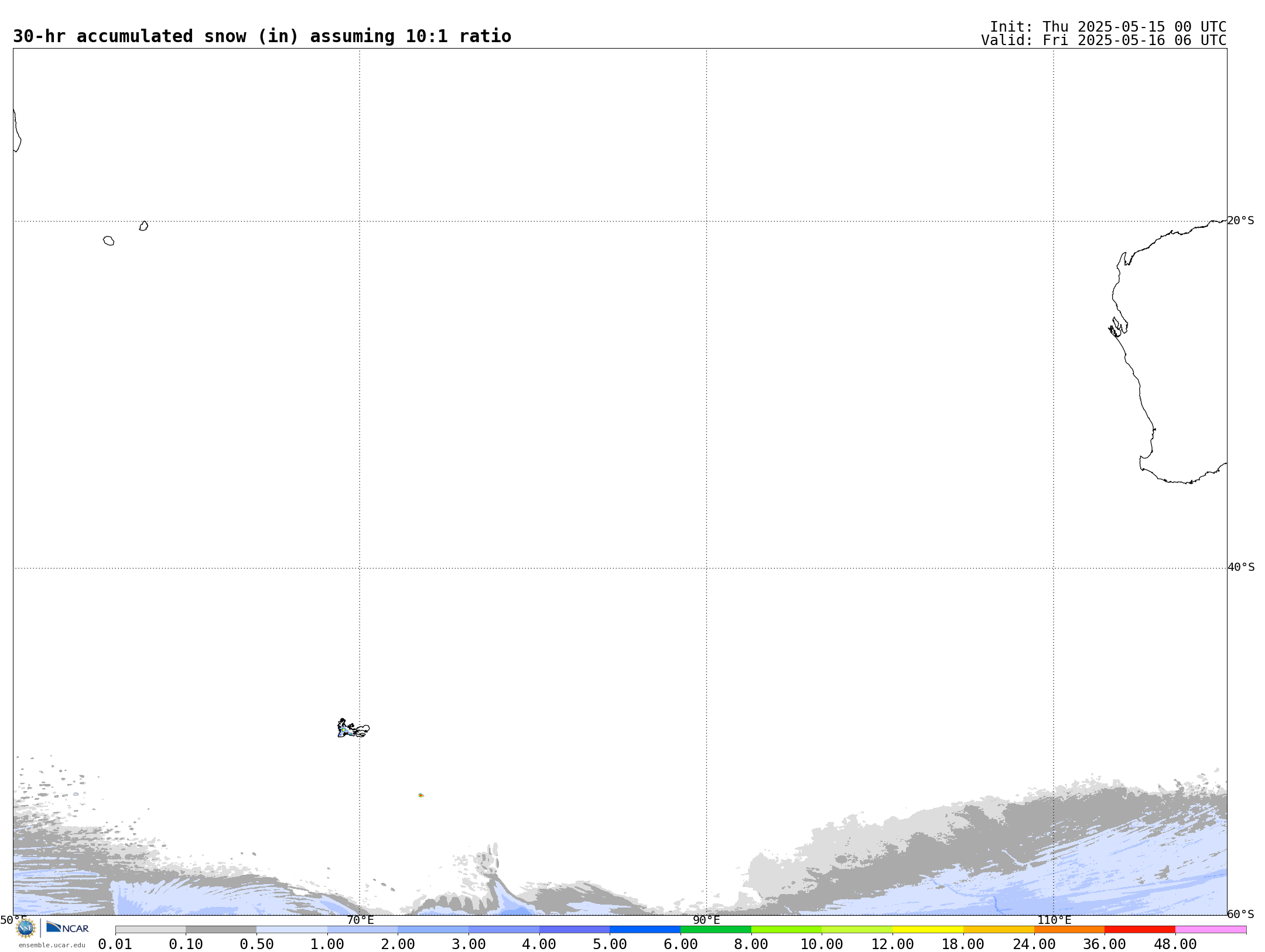Pick the amber 18.00–24.00 legend swatch
This screenshot has width=1265, height=952.
click(999, 930)
